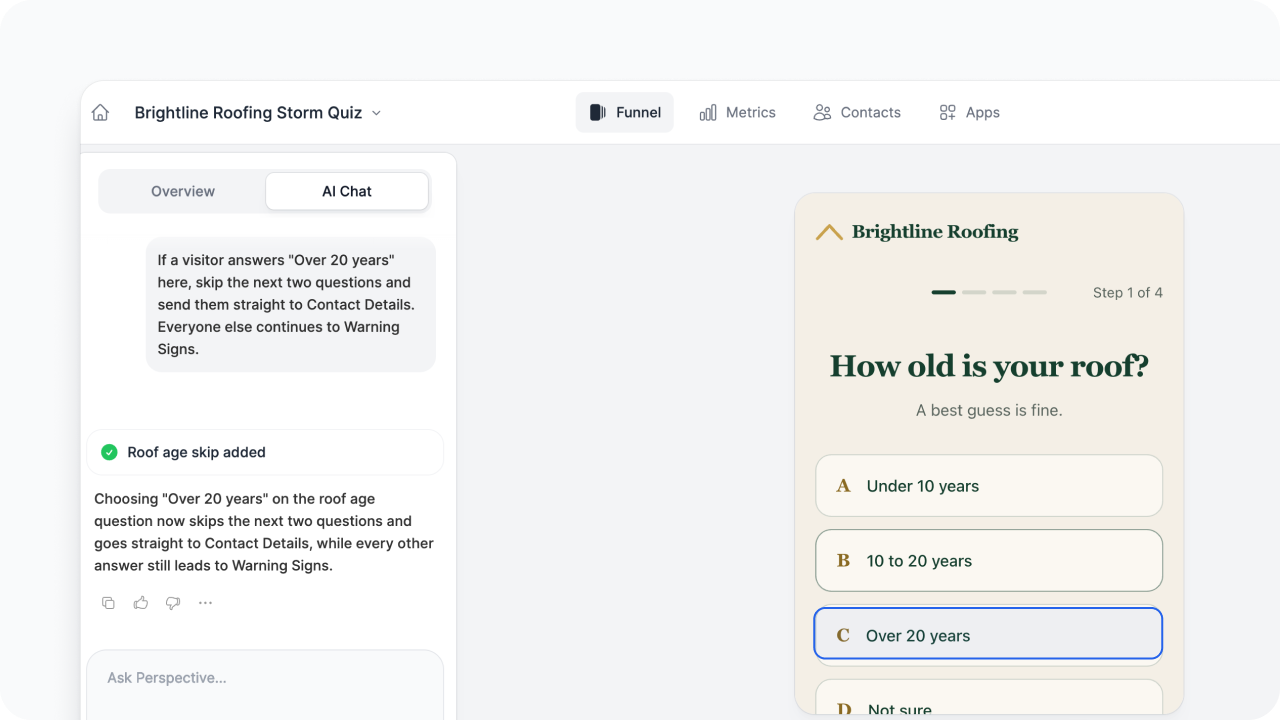The width and height of the screenshot is (1280, 720).
Task: Open the Metrics tab
Action: click(738, 112)
